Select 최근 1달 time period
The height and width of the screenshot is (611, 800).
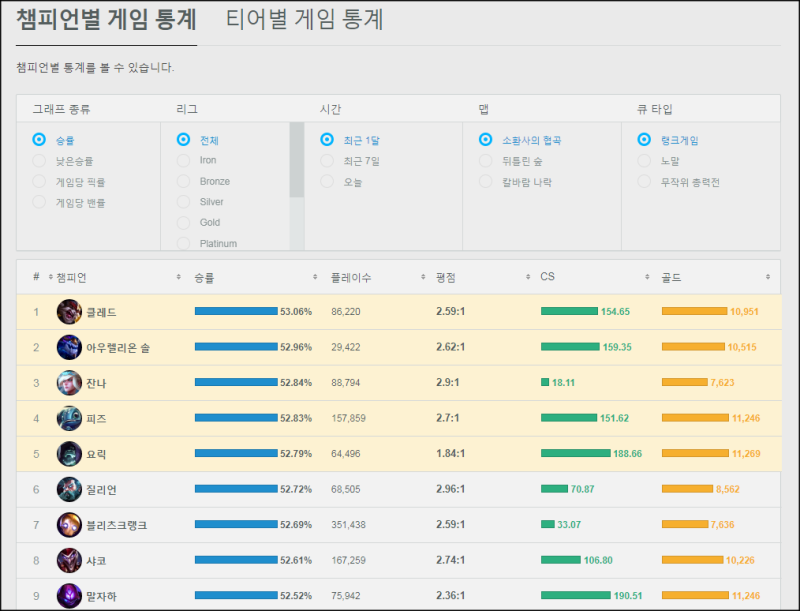tap(327, 140)
